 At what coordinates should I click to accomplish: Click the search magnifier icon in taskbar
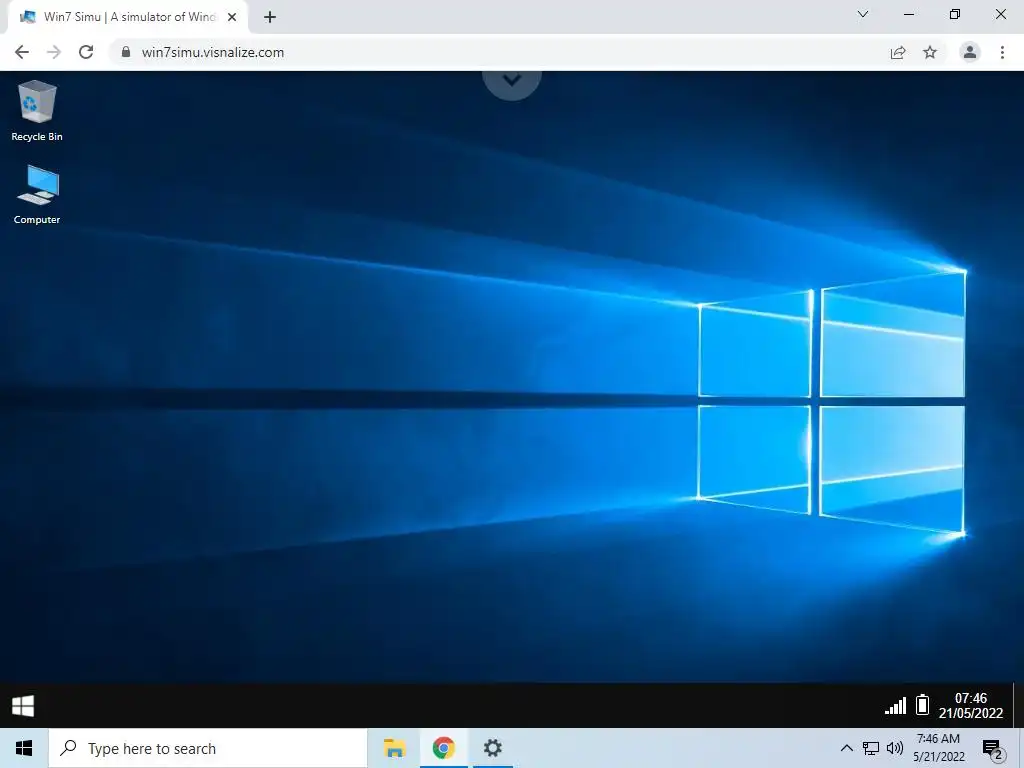pos(68,748)
